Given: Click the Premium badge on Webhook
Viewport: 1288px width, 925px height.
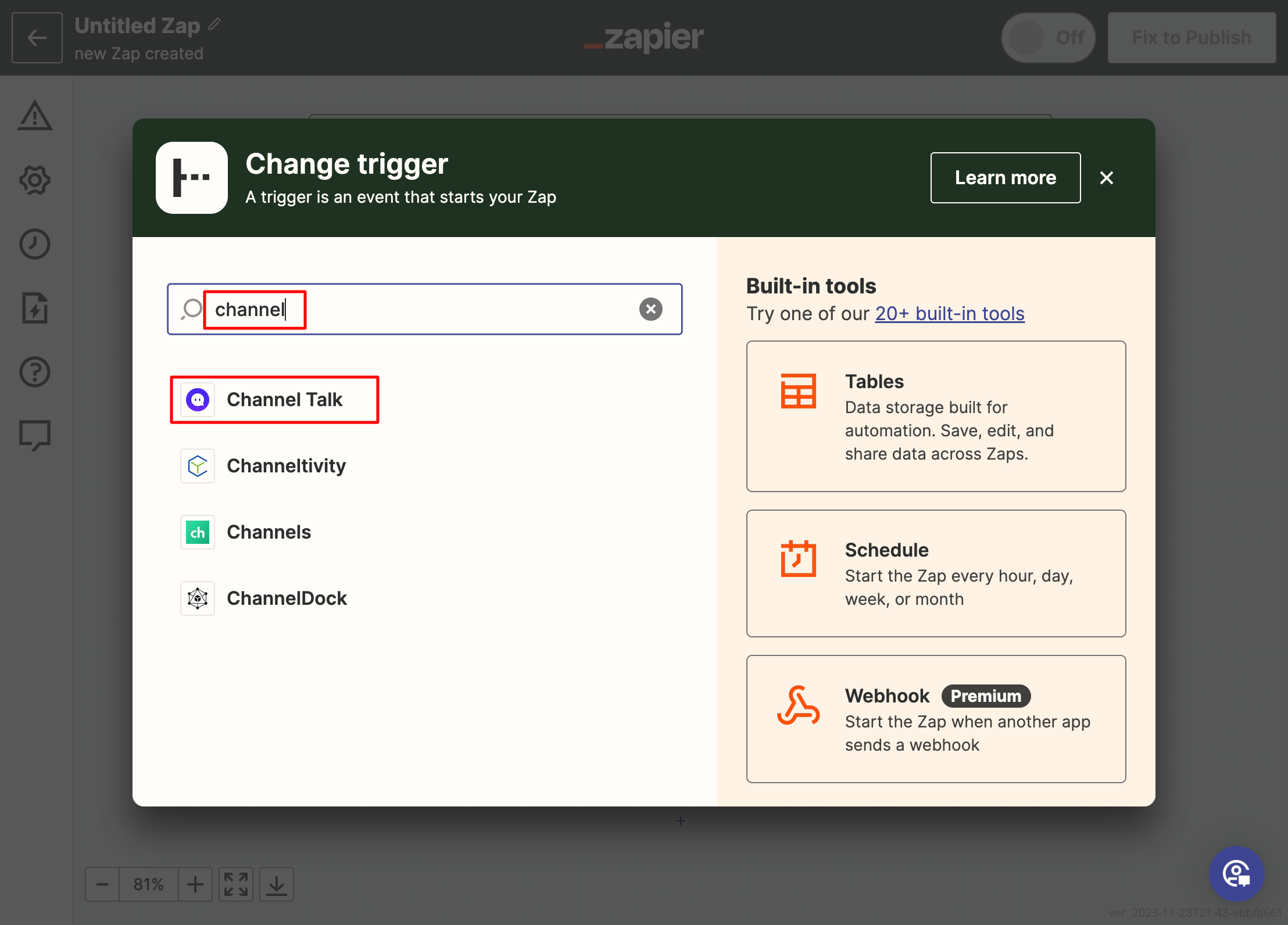Looking at the screenshot, I should [986, 696].
